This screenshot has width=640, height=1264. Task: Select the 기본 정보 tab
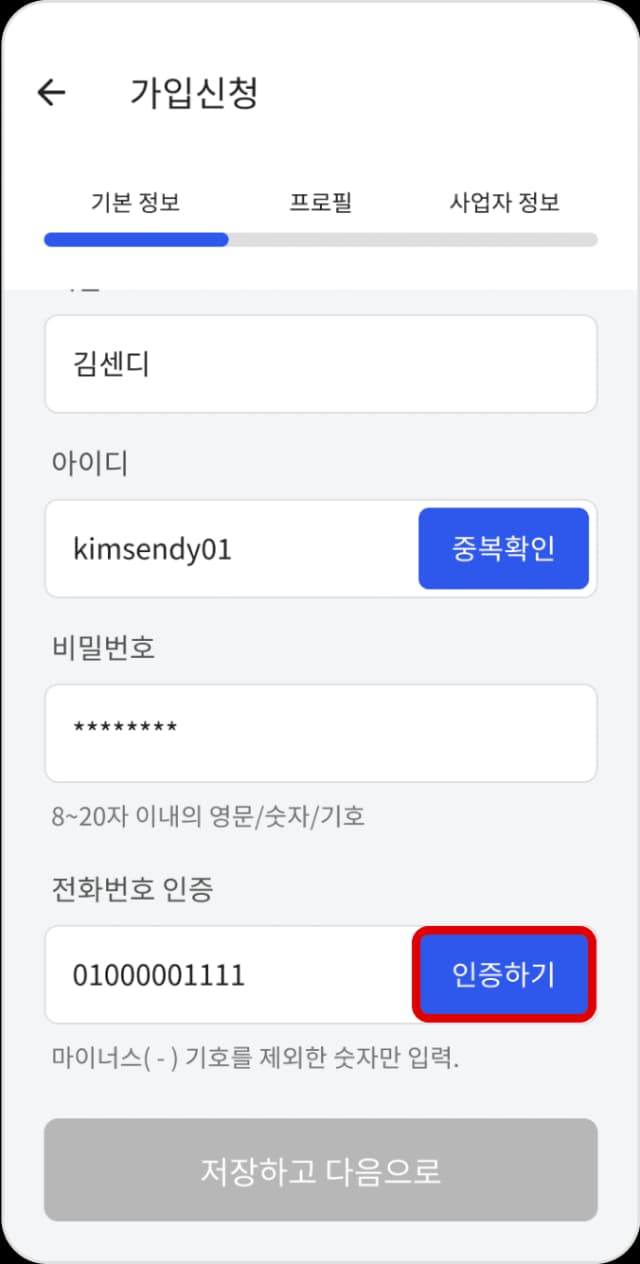[x=135, y=201]
